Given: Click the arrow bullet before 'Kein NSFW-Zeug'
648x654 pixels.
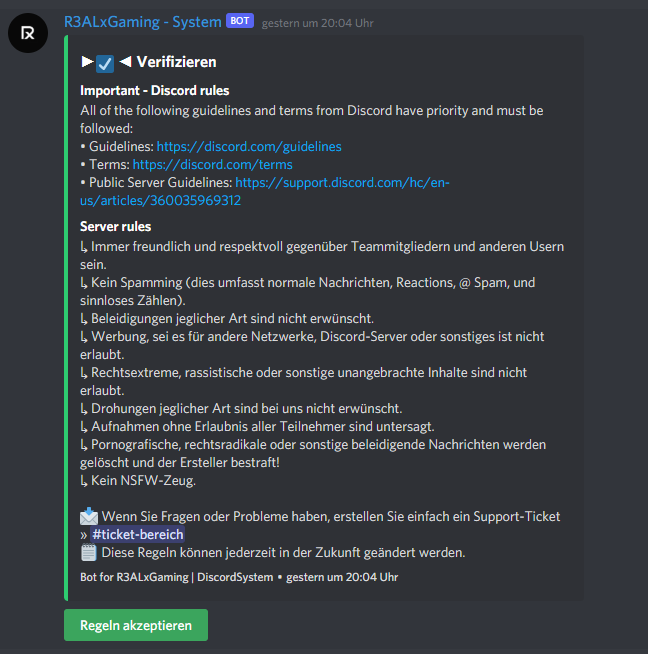Looking at the screenshot, I should coord(84,480).
